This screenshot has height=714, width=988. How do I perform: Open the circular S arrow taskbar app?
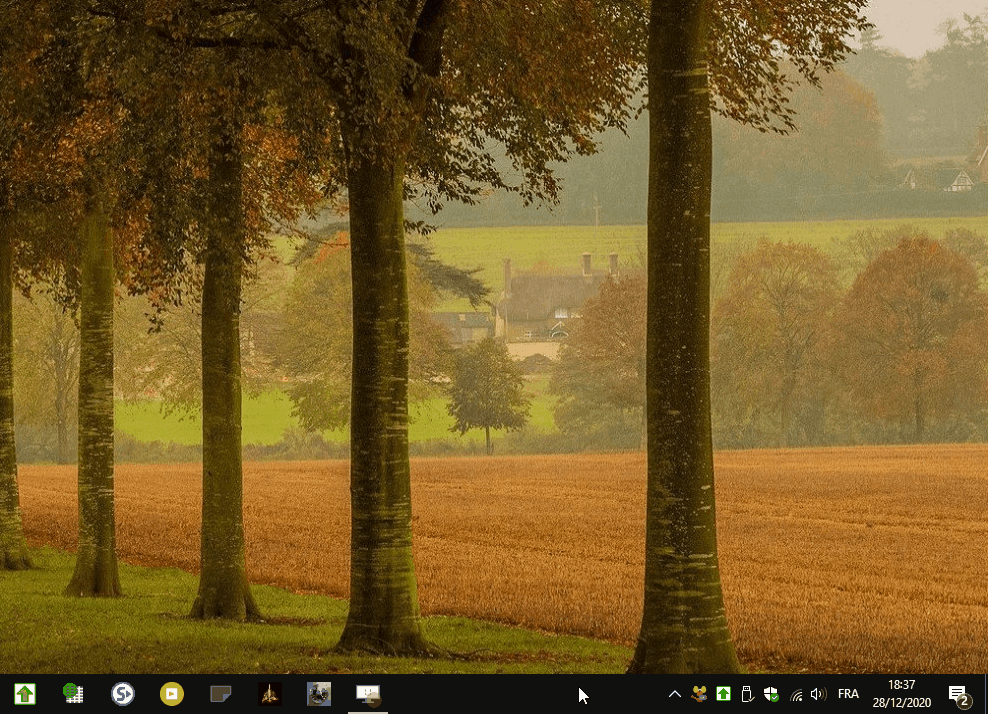123,694
